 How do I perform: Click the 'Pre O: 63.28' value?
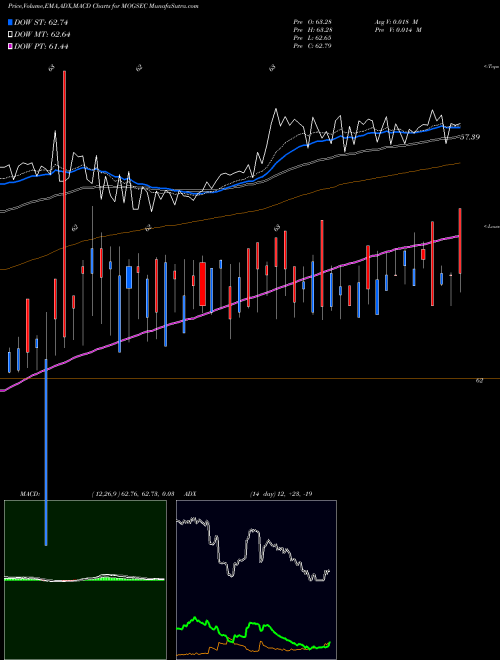pos(312,22)
